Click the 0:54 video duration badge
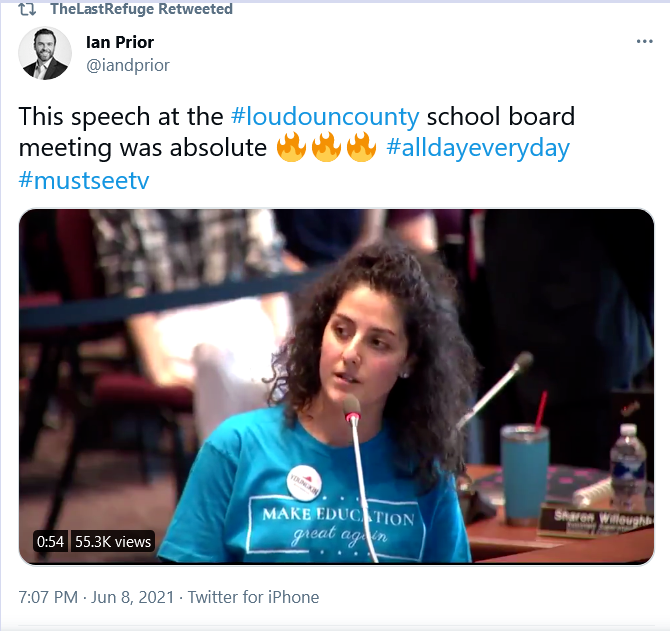This screenshot has height=631, width=670. pyautogui.click(x=50, y=542)
